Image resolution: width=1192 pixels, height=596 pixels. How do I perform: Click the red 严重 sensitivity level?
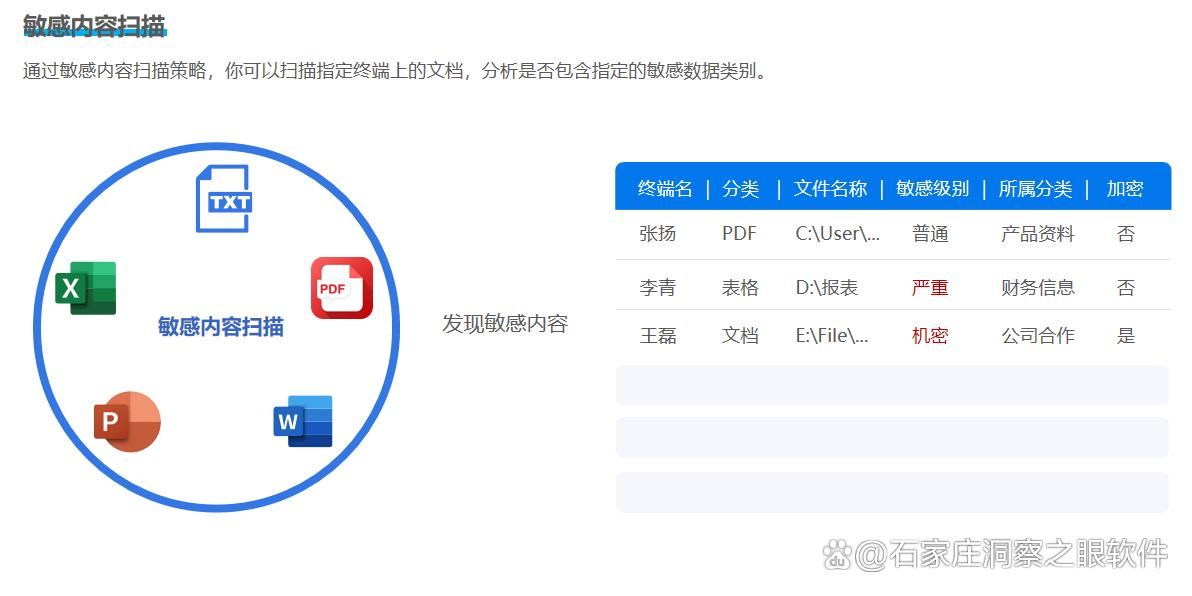930,287
